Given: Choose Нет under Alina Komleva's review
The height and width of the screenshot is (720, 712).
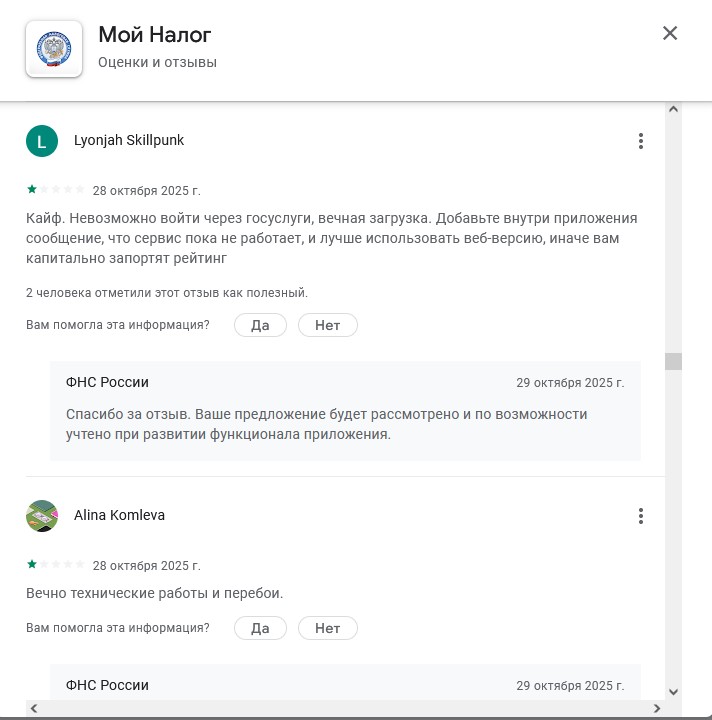Looking at the screenshot, I should click(x=327, y=629).
